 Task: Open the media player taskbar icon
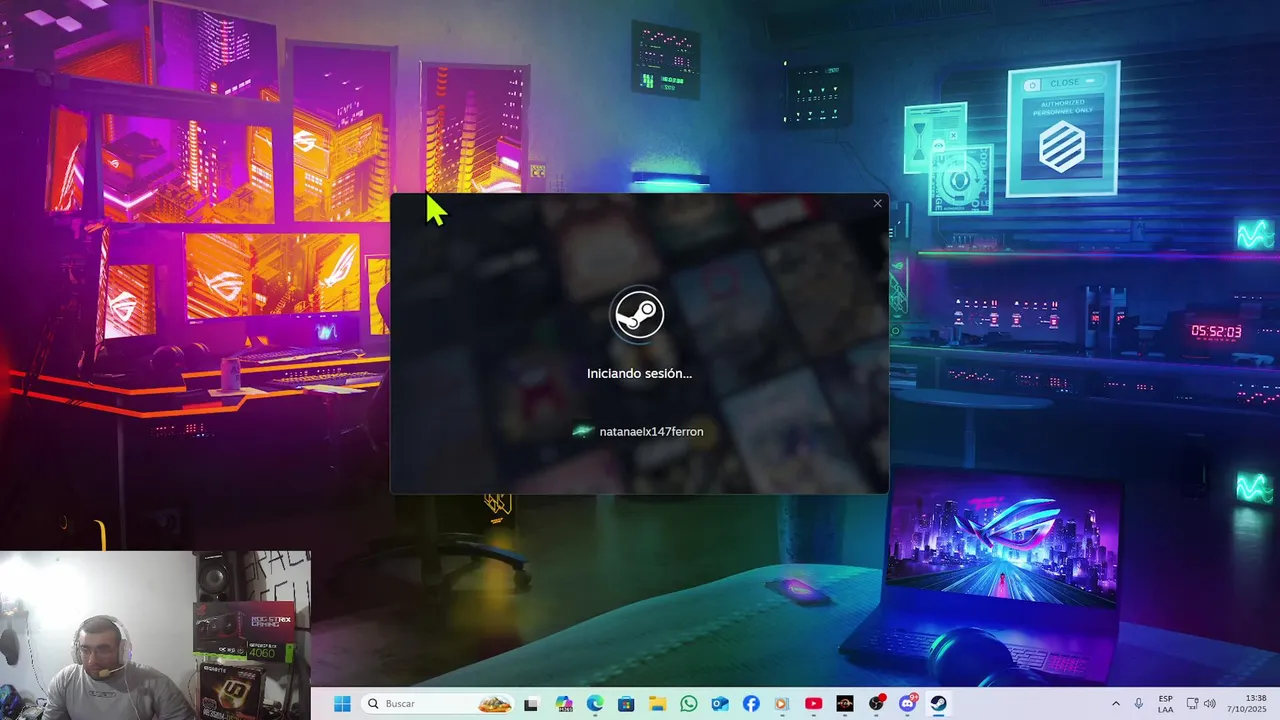[782, 704]
